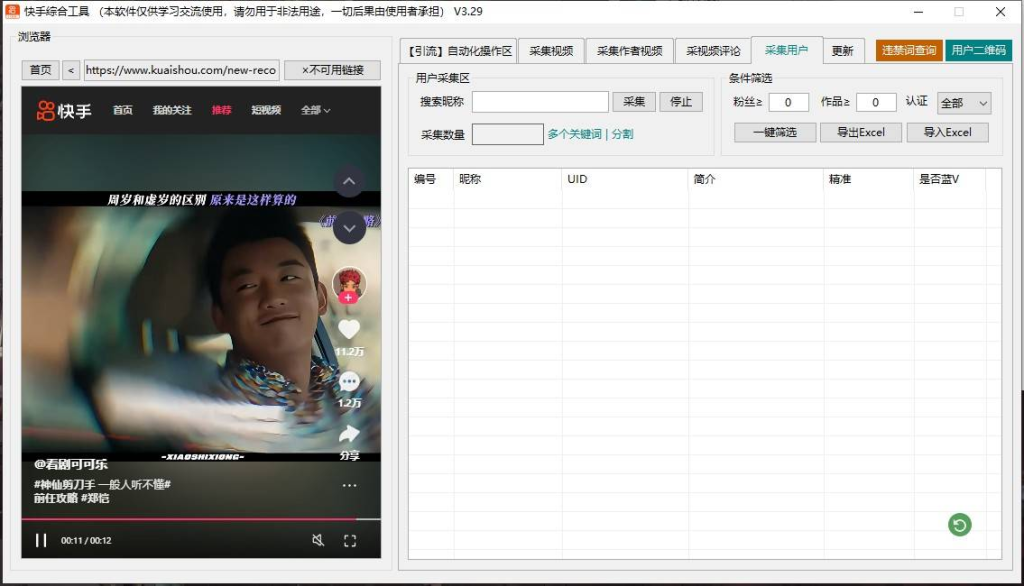Switch to the 采集视频 tab

(x=551, y=50)
